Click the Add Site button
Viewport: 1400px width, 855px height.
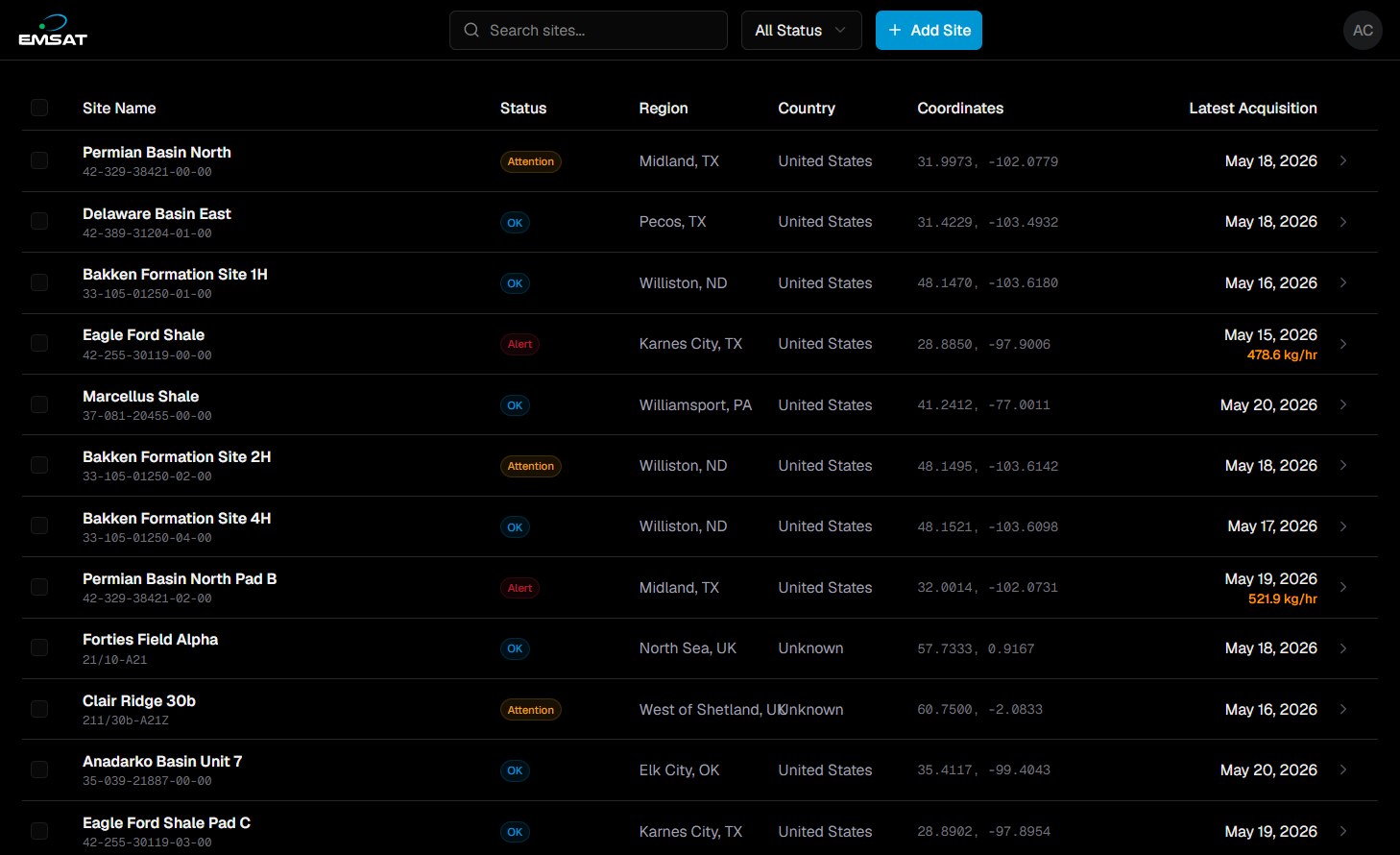click(929, 31)
